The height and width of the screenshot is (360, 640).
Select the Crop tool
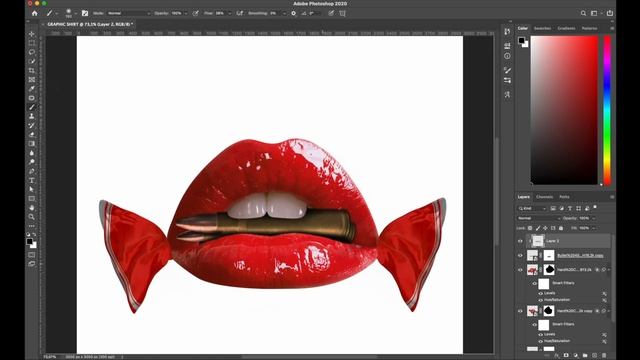pos(32,71)
